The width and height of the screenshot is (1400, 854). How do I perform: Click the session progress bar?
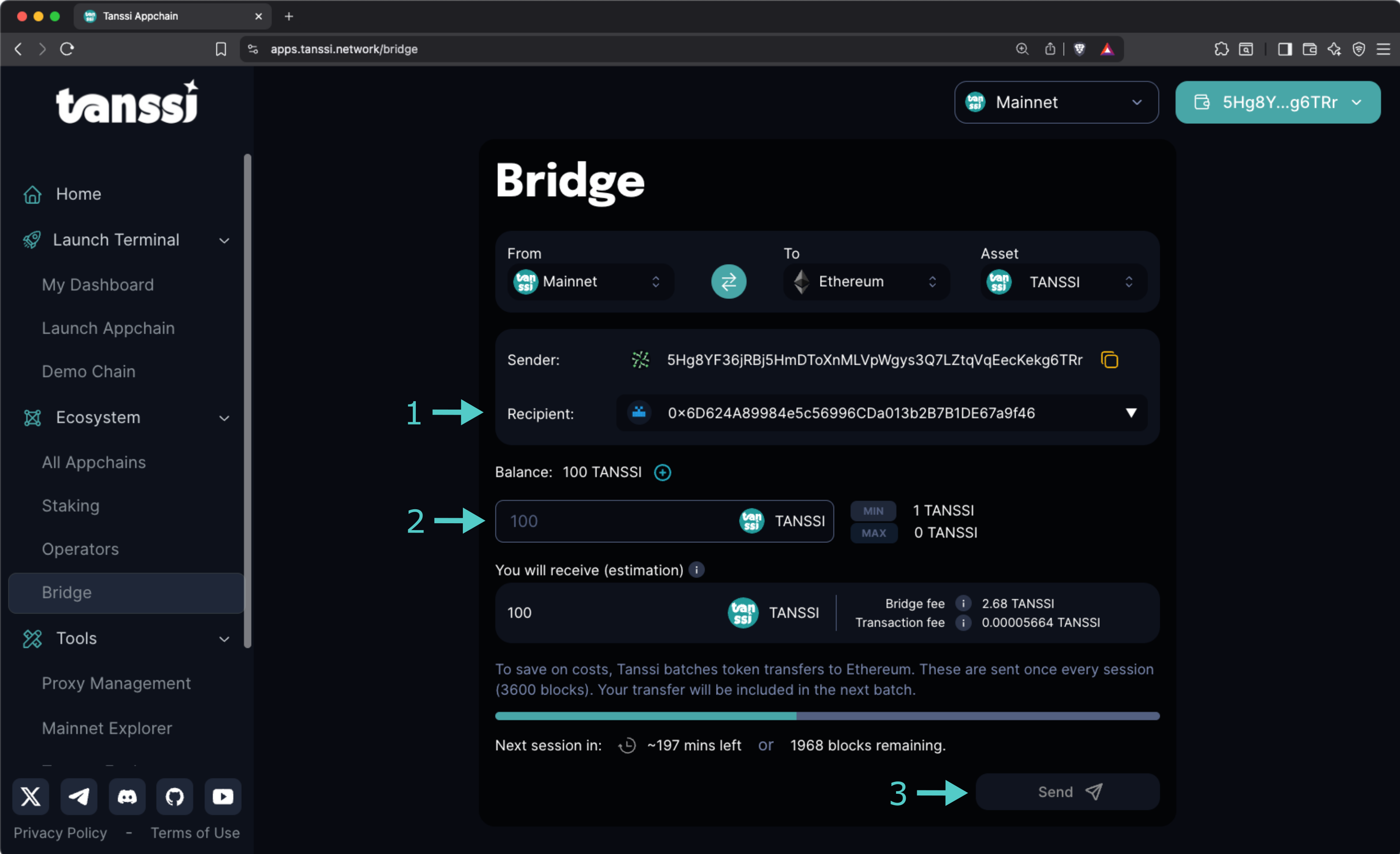click(x=827, y=715)
